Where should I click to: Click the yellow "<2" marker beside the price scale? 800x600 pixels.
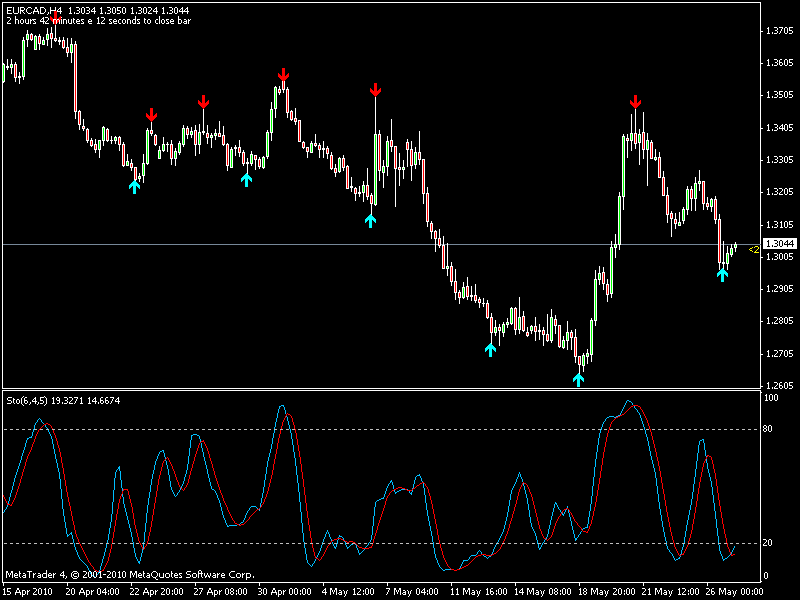(x=754, y=249)
